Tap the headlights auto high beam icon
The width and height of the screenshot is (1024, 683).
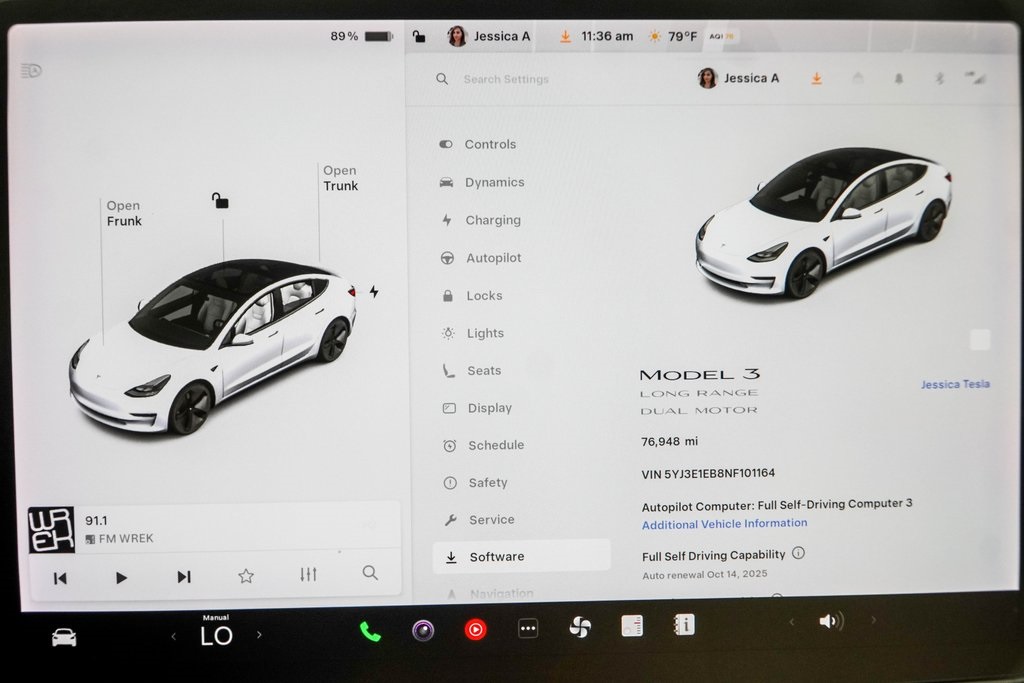(x=31, y=71)
